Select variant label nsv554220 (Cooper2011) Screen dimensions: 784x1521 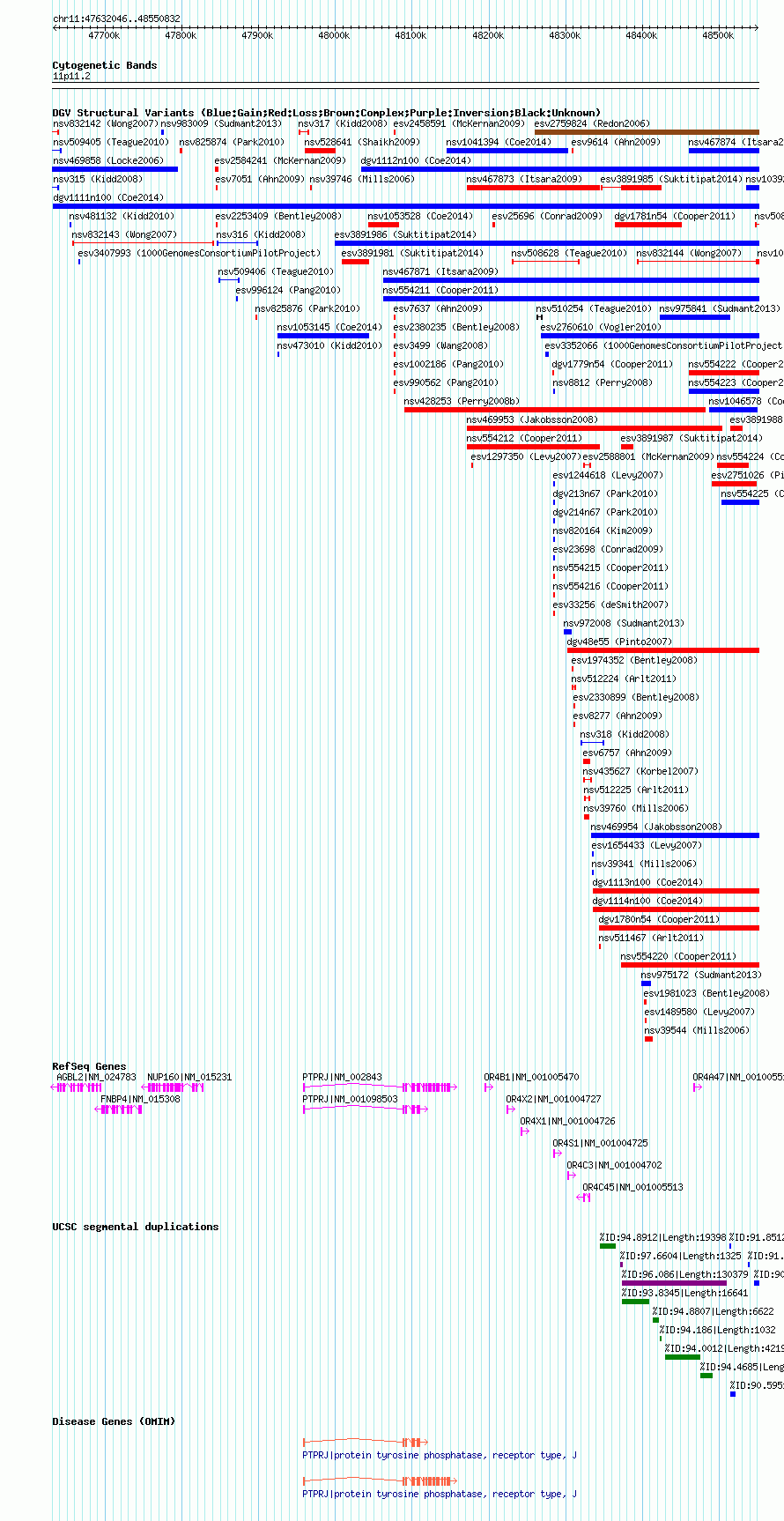(x=678, y=957)
